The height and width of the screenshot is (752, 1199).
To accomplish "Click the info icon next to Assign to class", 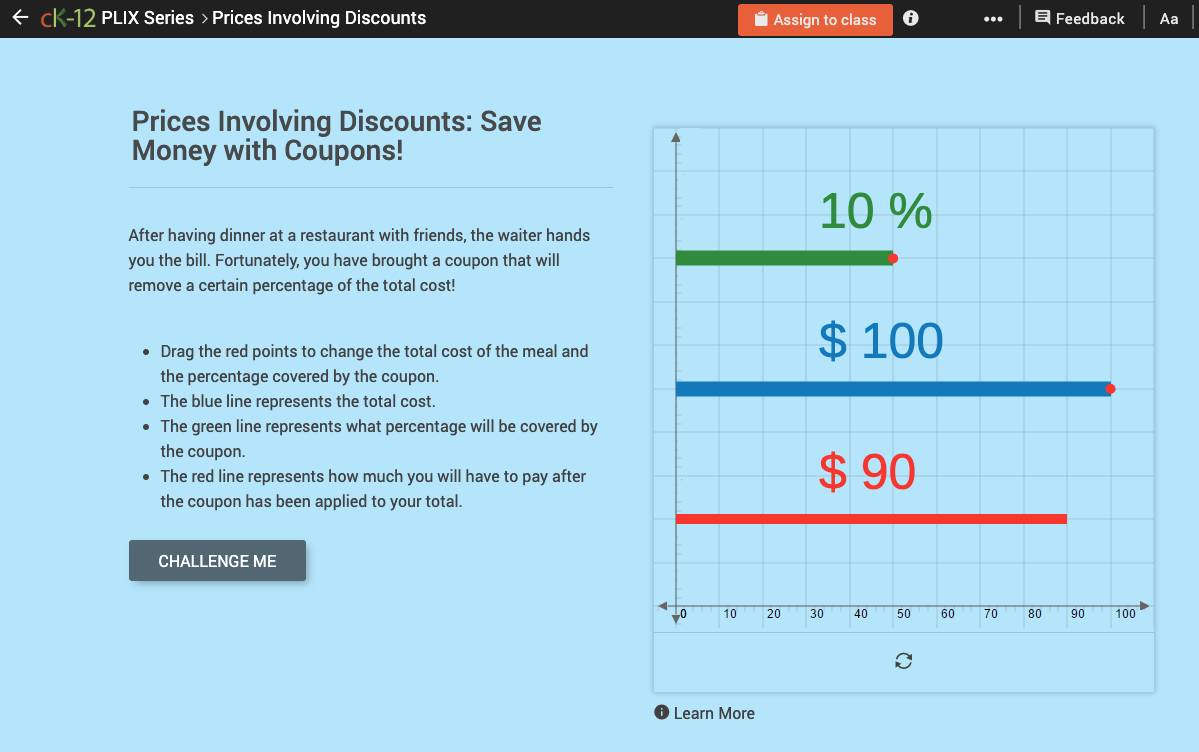I will [910, 17].
